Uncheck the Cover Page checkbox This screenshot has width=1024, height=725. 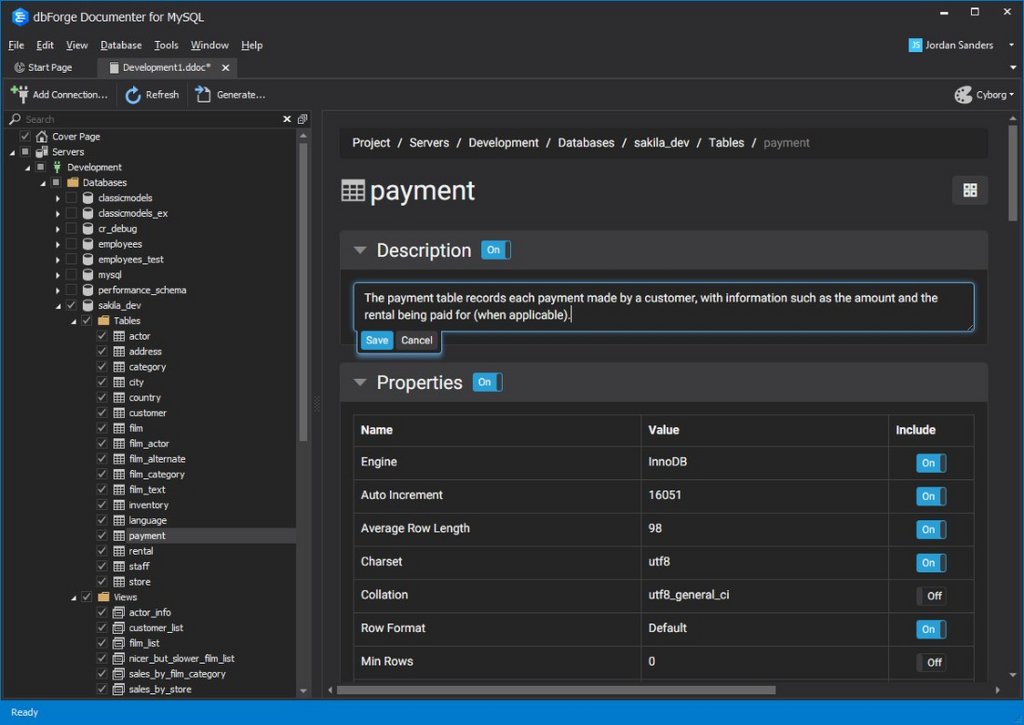click(25, 137)
